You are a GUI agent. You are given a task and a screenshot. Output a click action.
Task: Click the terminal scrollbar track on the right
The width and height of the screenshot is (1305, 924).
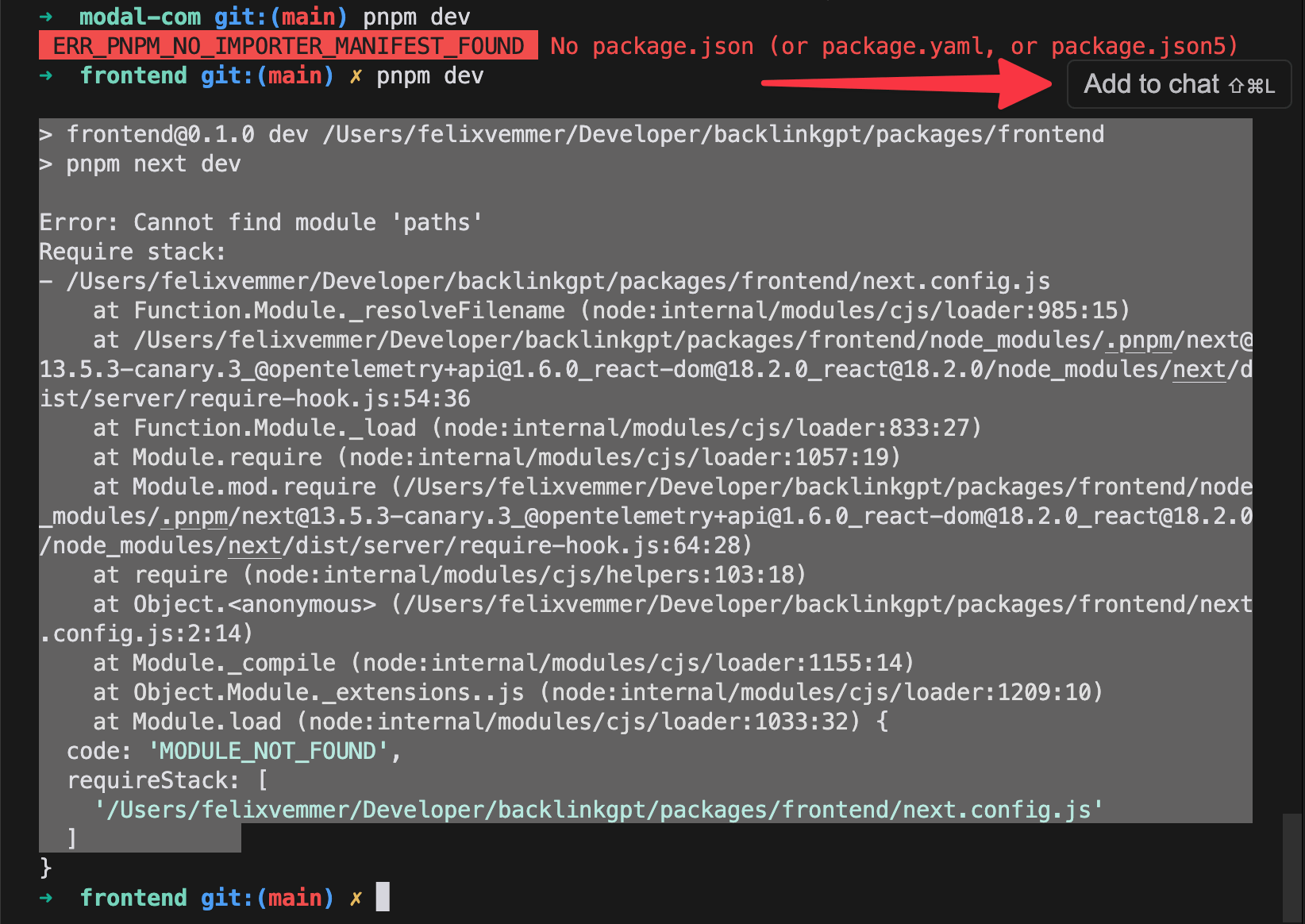tap(1292, 867)
